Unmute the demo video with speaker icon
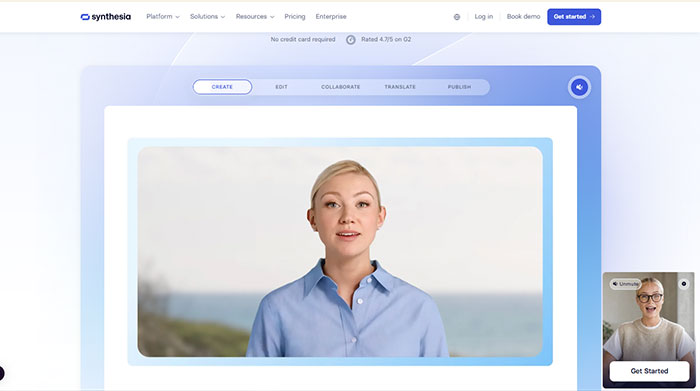Viewport: 700px width, 391px height. tap(579, 87)
